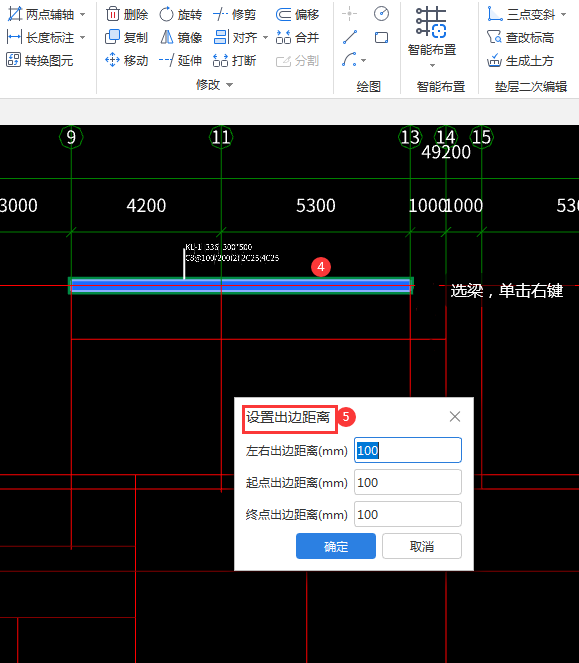This screenshot has height=663, width=579.
Task: Expand the 智能布置 dropdown arrow
Action: (x=432, y=65)
